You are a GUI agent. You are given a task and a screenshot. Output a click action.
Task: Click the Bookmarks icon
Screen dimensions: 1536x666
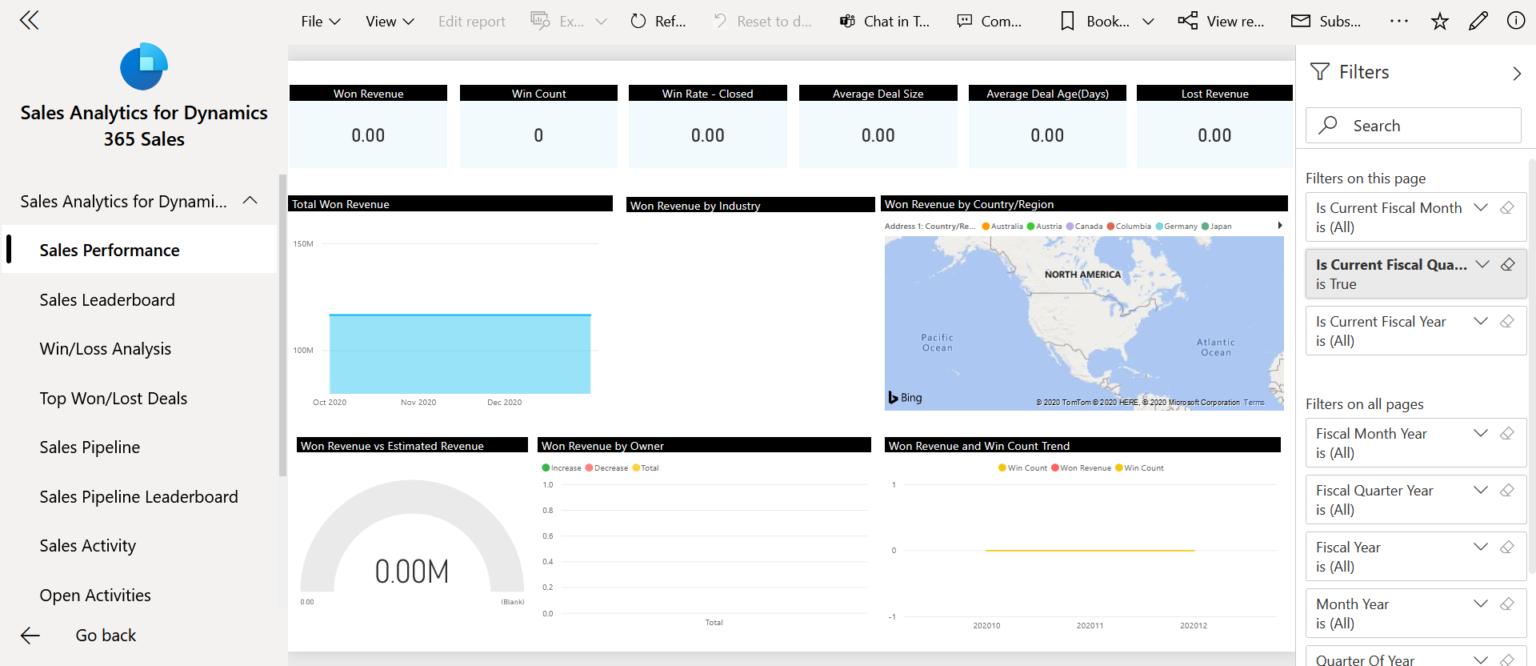point(1067,21)
